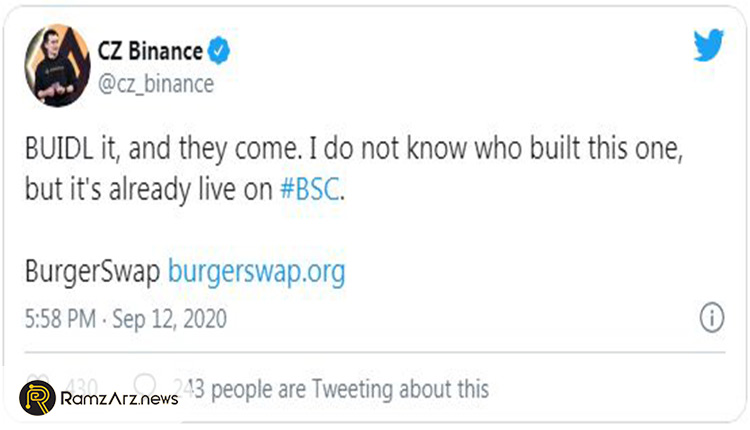Open the tweet info icon
Viewport: 750px width, 430px height.
[709, 318]
